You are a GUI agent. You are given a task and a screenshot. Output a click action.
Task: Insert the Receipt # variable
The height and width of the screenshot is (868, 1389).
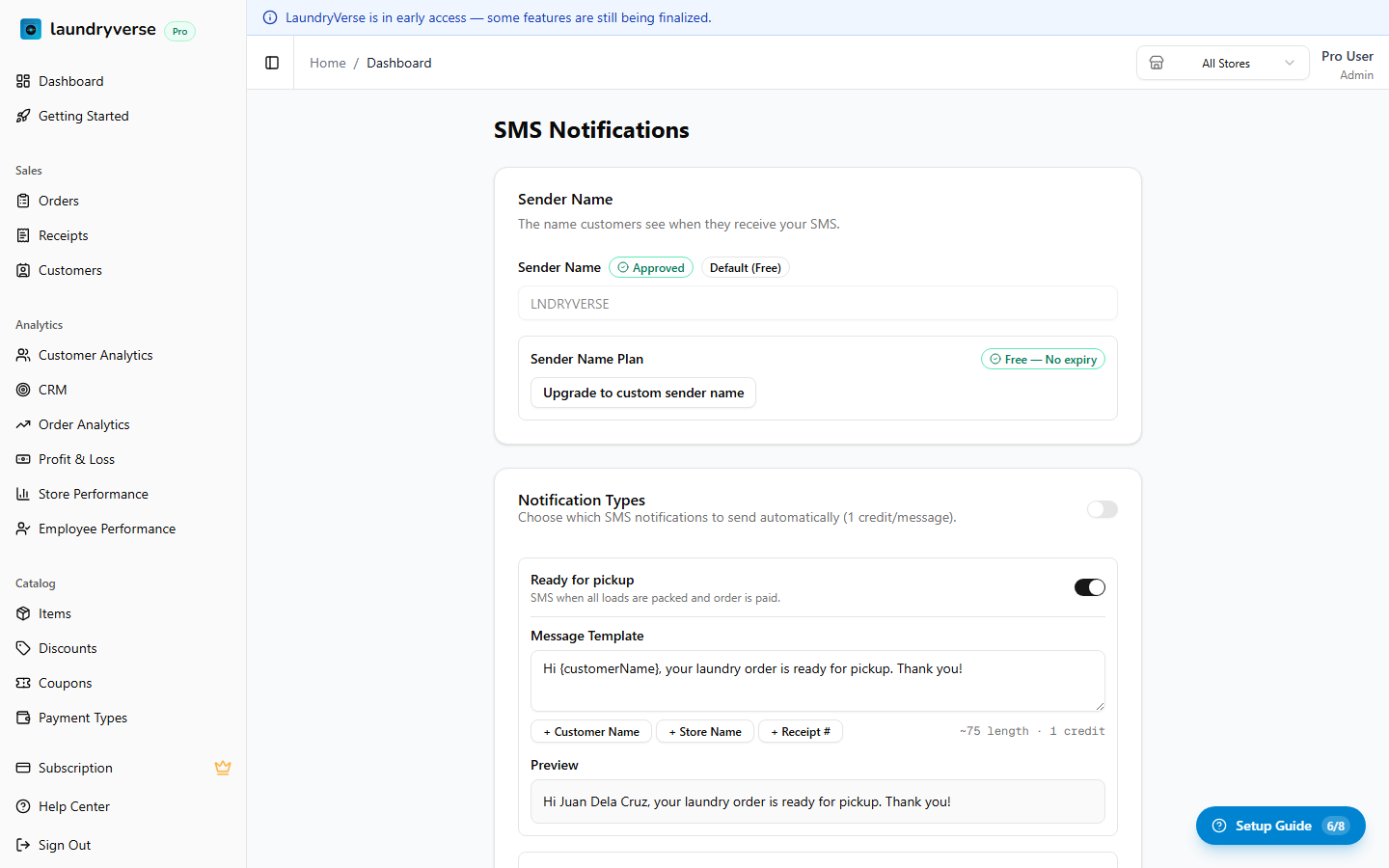coord(801,732)
